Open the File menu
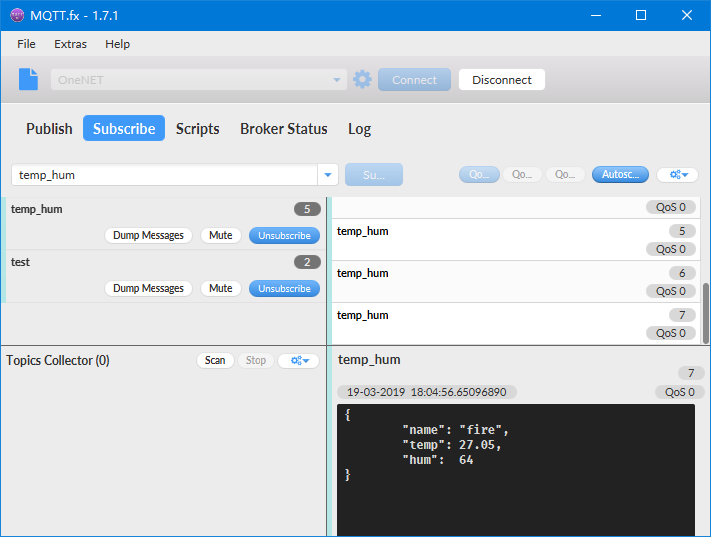The image size is (711, 537). pos(26,44)
